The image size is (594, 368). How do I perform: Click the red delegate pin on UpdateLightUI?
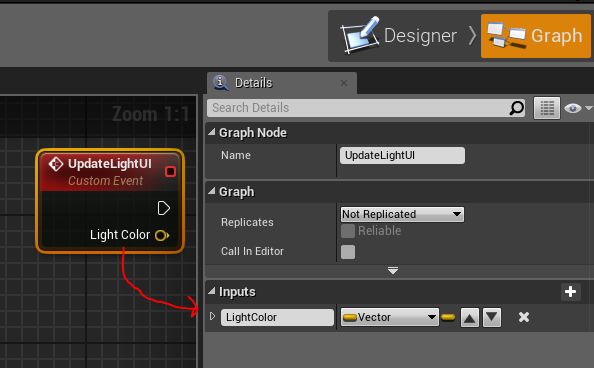click(x=170, y=172)
